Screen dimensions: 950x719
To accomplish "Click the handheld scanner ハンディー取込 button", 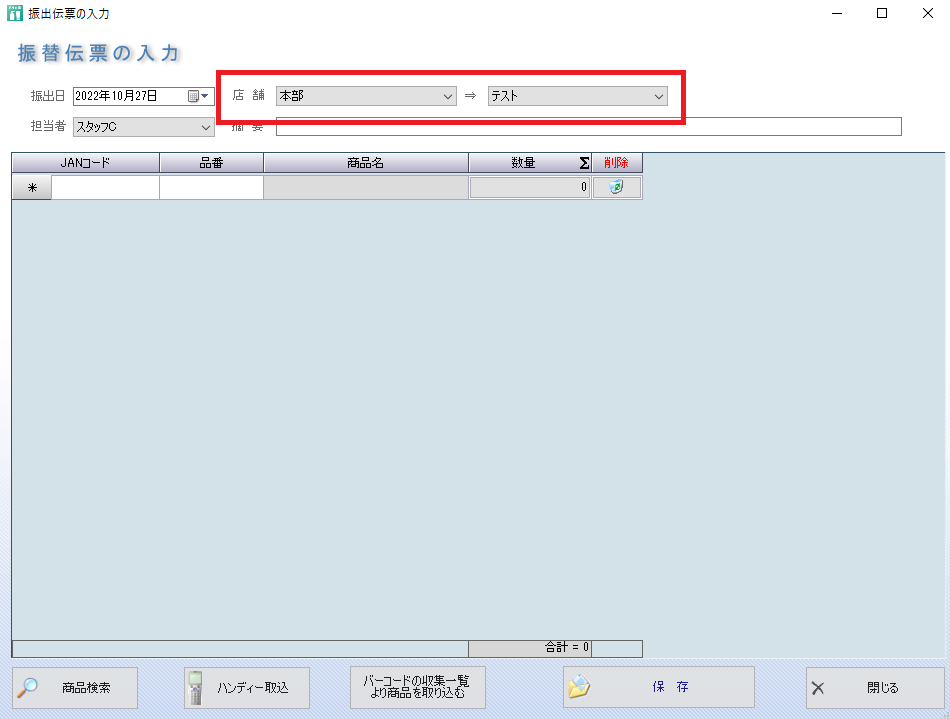I will pos(247,688).
